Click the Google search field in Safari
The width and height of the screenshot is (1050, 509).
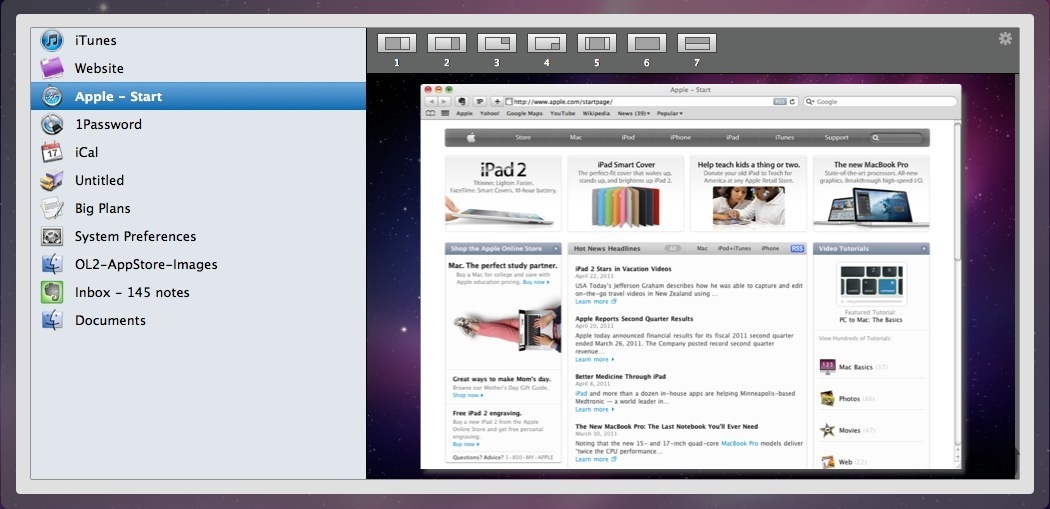[880, 102]
